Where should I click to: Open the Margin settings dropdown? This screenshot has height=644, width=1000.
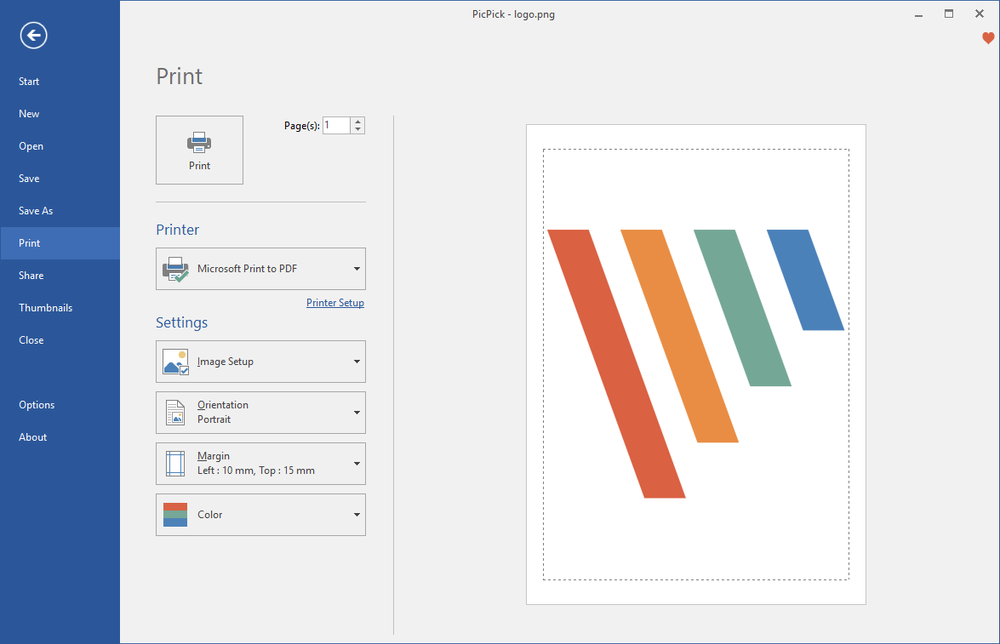(356, 463)
